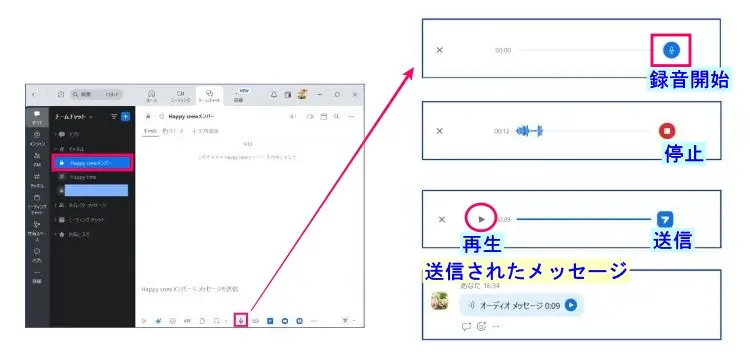The width and height of the screenshot is (750, 360).
Task: Open the chat header more options menu
Action: tap(351, 116)
